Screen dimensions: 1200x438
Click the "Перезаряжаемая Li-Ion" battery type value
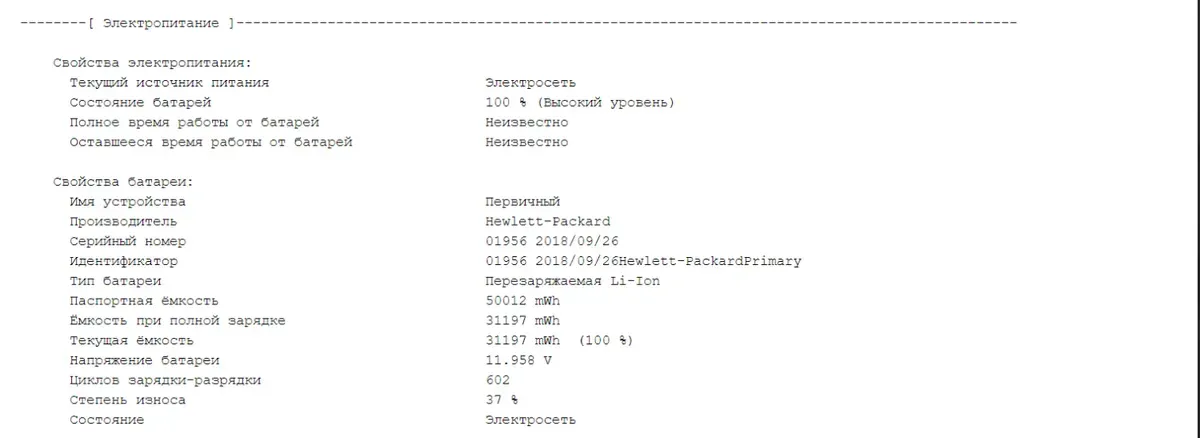(572, 281)
